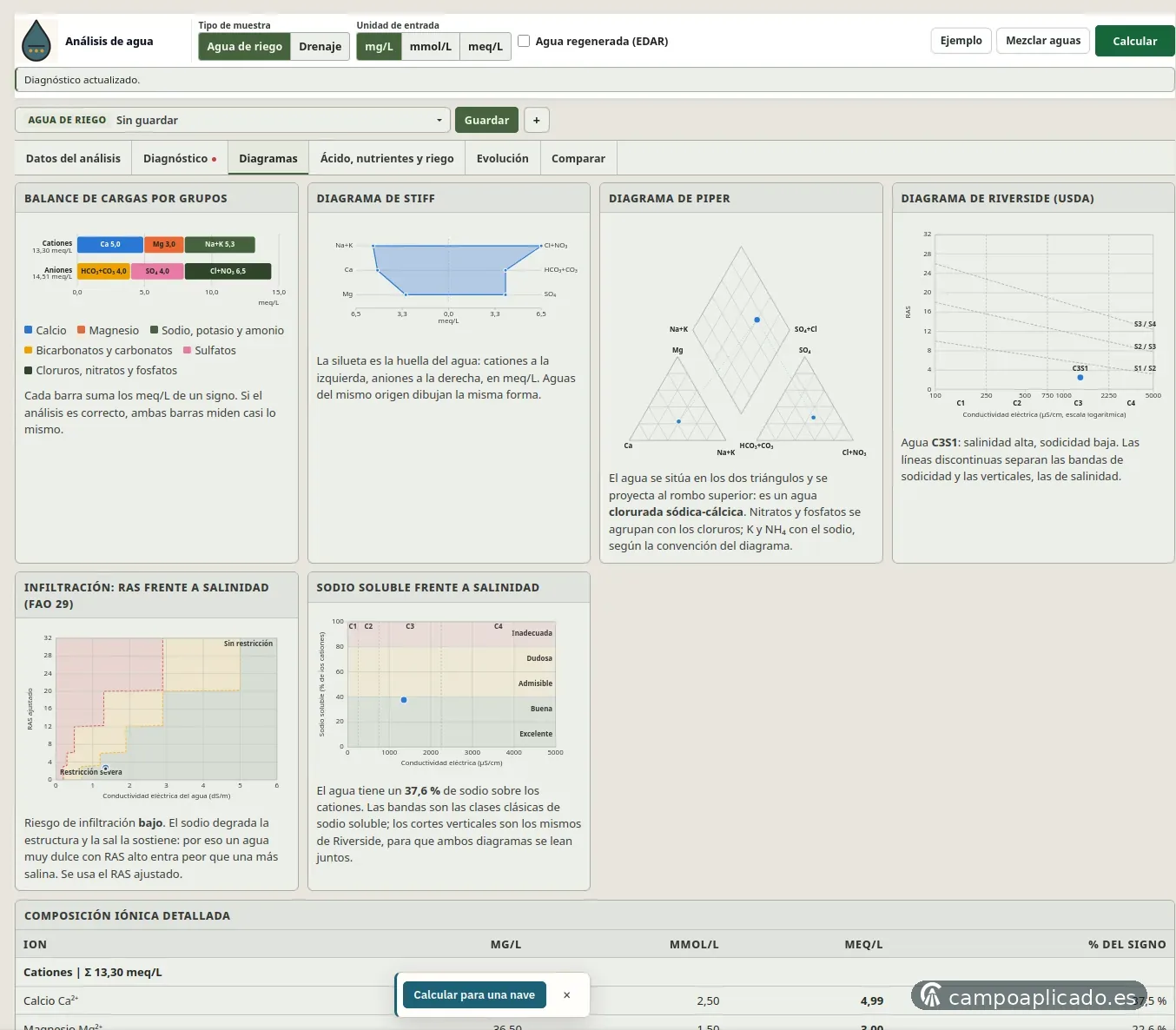Switch to 'Comparar' tab
Image resolution: width=1176 pixels, height=1030 pixels.
click(x=578, y=158)
